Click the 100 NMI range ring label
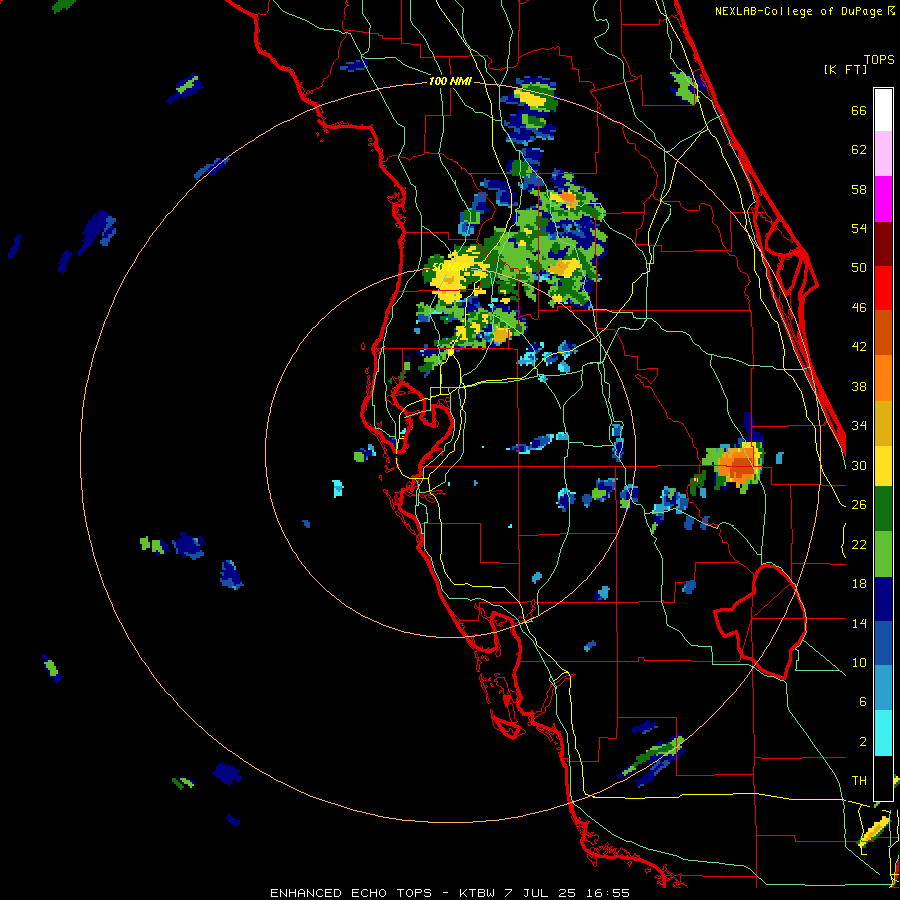Screen dimensions: 900x900 pos(450,82)
